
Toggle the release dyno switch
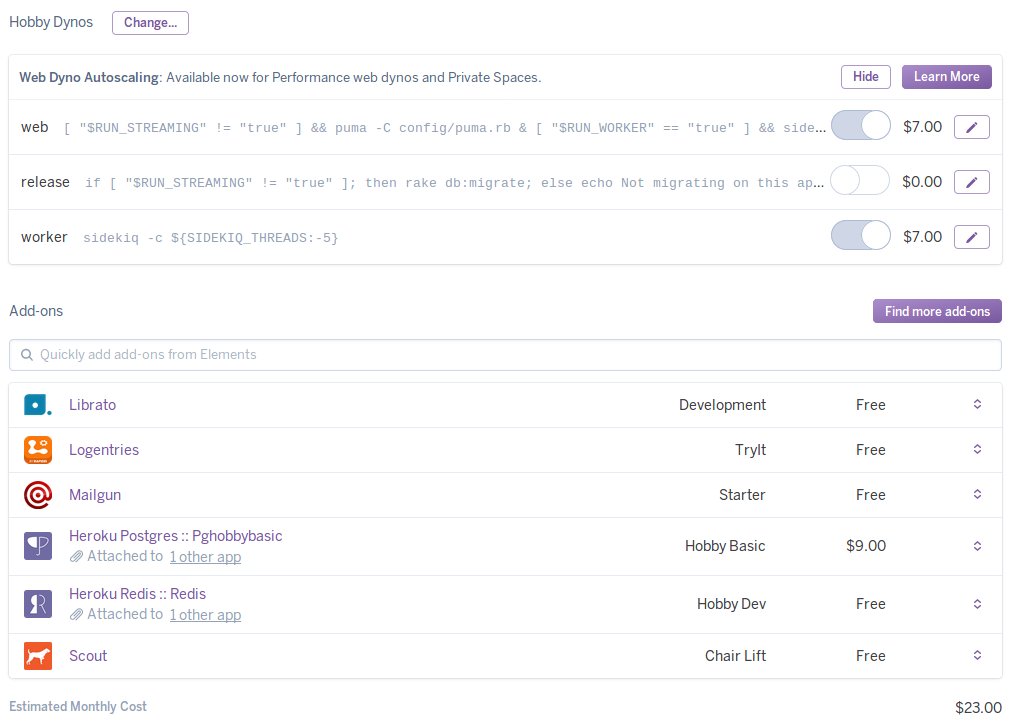(860, 180)
